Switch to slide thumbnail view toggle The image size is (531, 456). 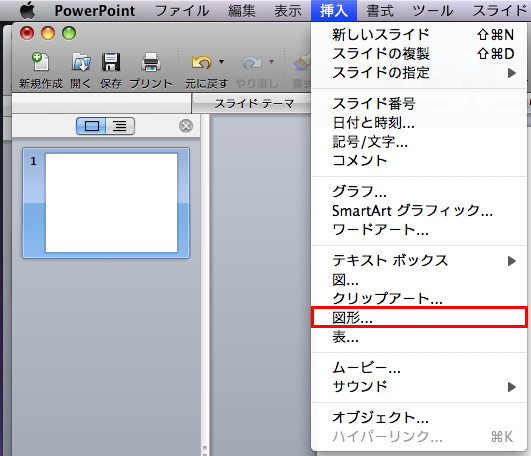pyautogui.click(x=91, y=126)
